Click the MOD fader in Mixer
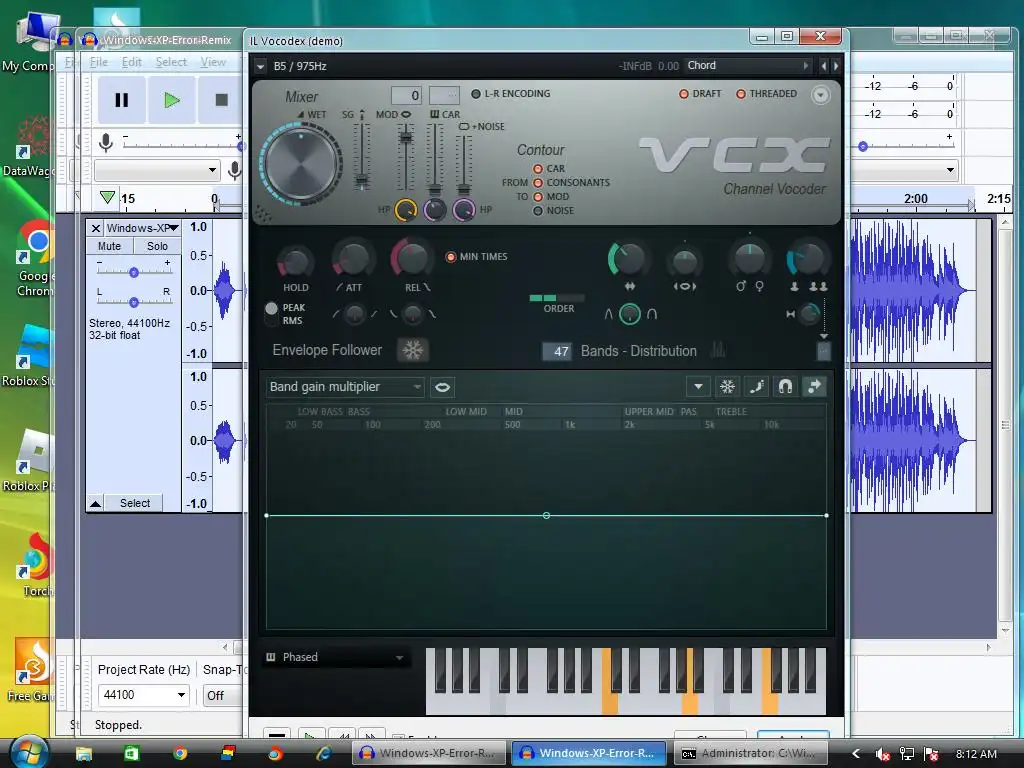This screenshot has height=768, width=1024. (x=406, y=137)
